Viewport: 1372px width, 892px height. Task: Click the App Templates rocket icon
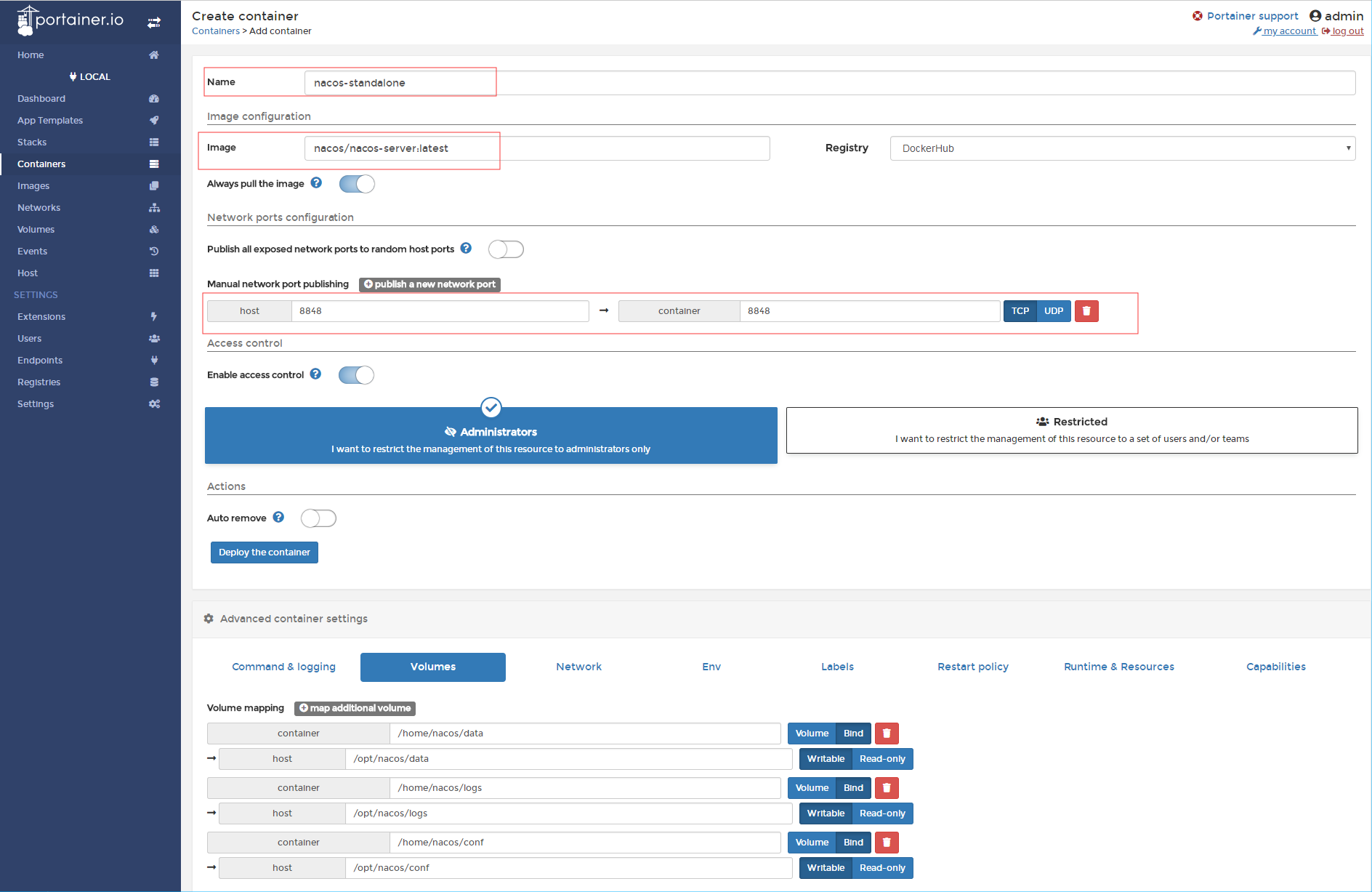[x=154, y=121]
